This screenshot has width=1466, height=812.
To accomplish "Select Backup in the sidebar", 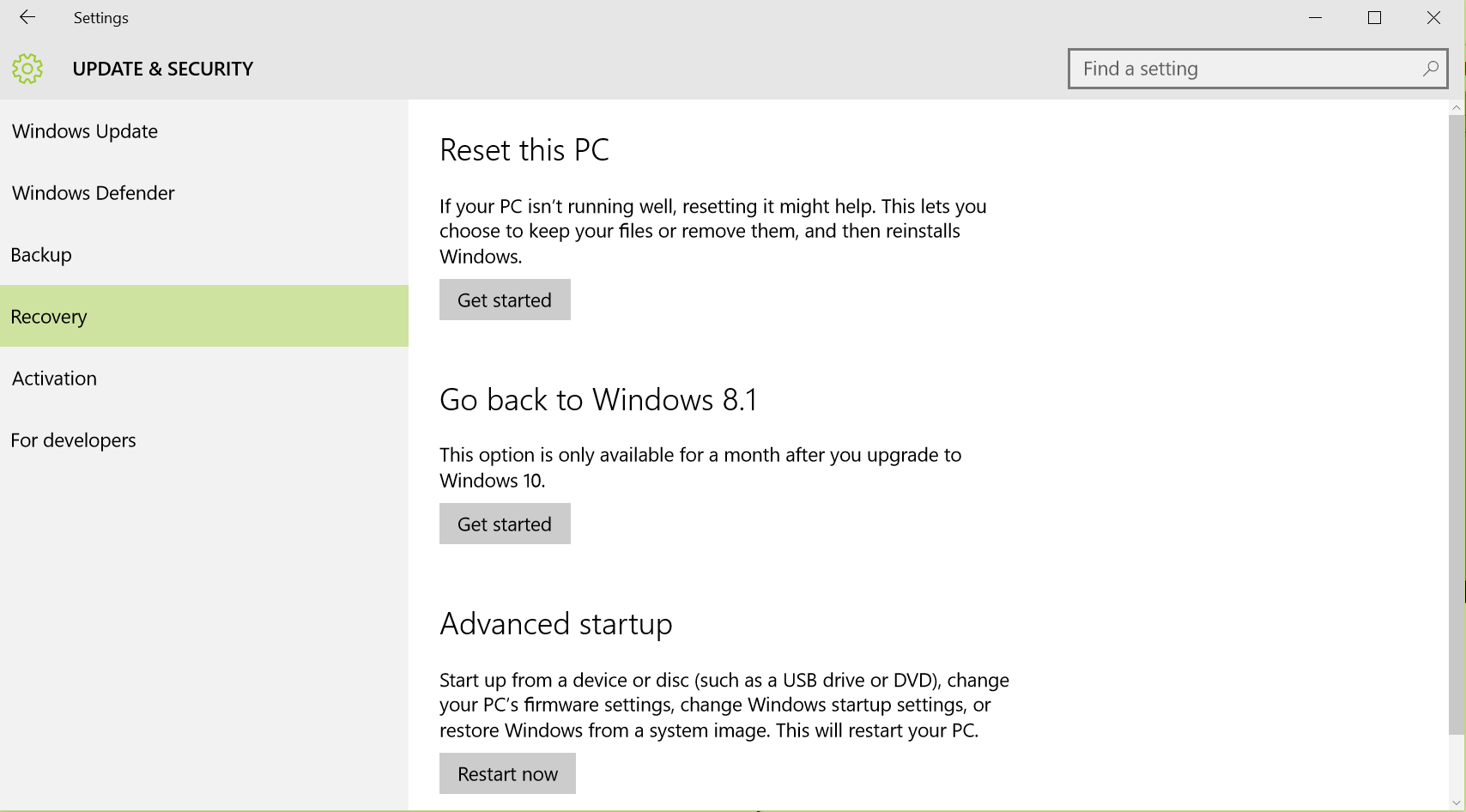I will tap(204, 255).
